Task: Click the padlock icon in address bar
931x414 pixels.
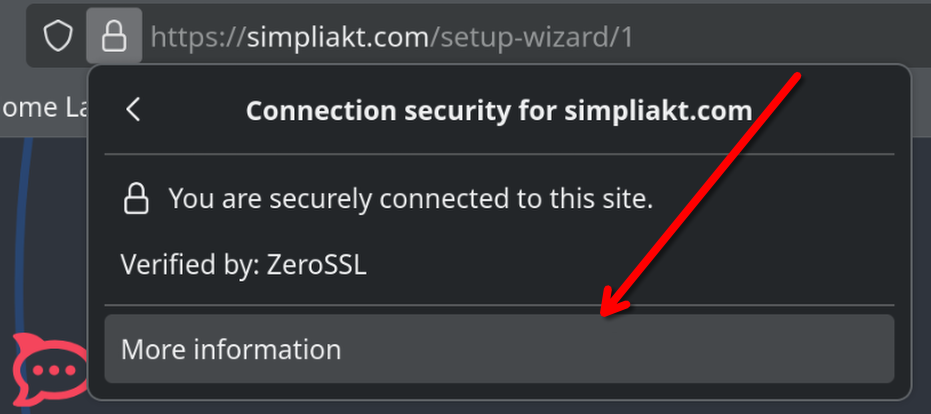Action: tap(114, 38)
